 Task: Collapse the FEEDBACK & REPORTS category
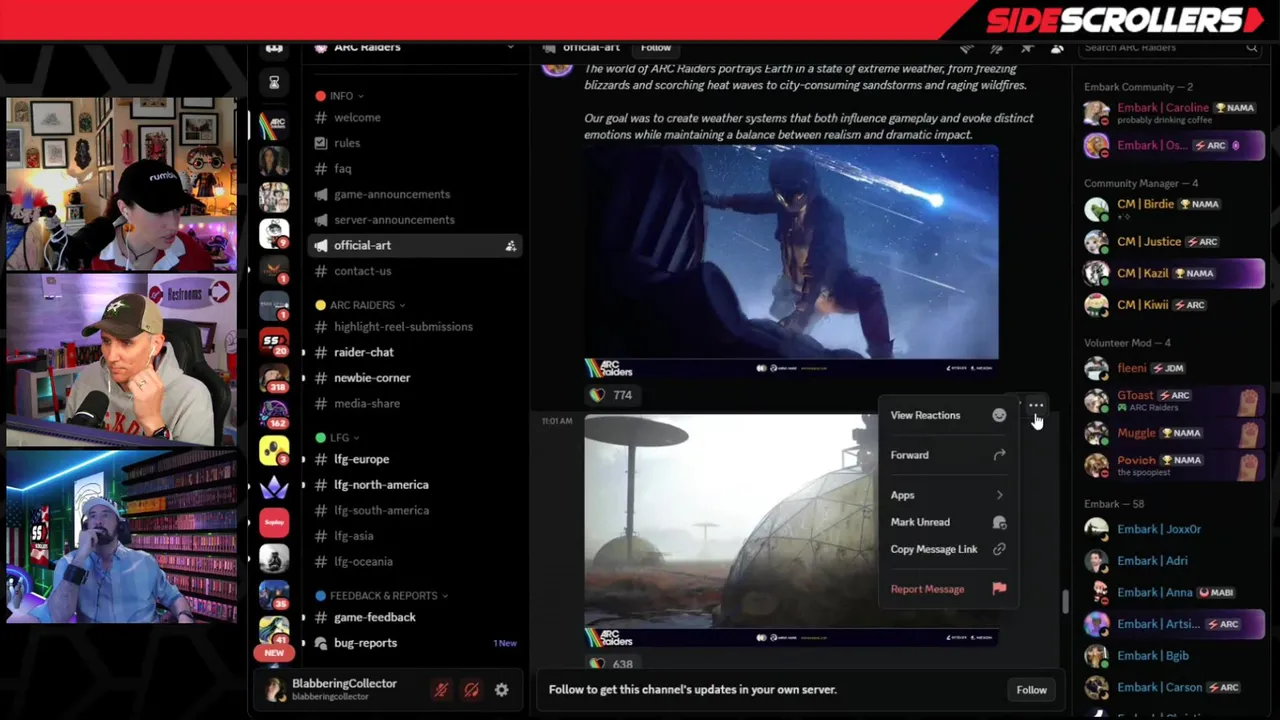click(x=386, y=596)
